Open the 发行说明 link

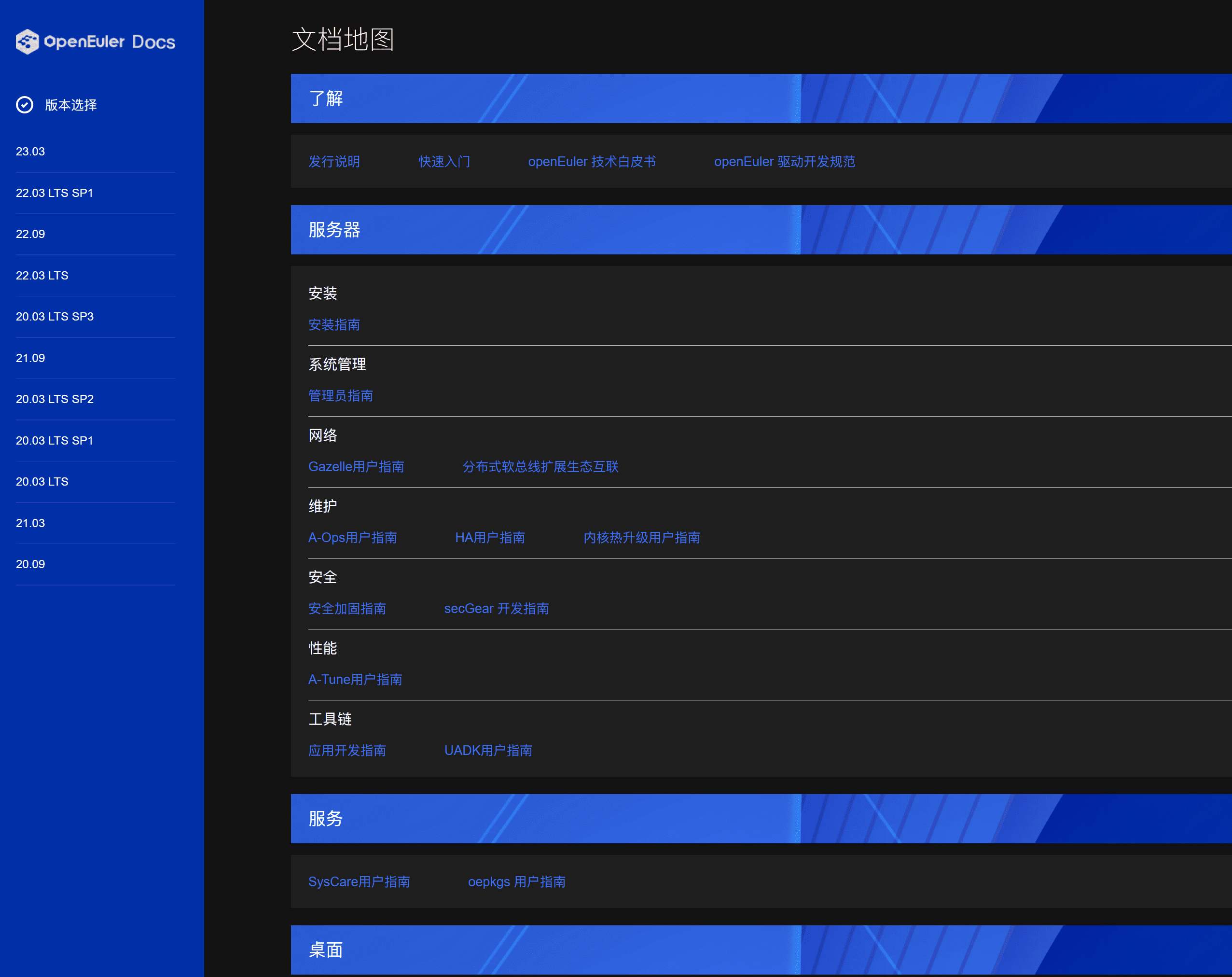(x=334, y=162)
